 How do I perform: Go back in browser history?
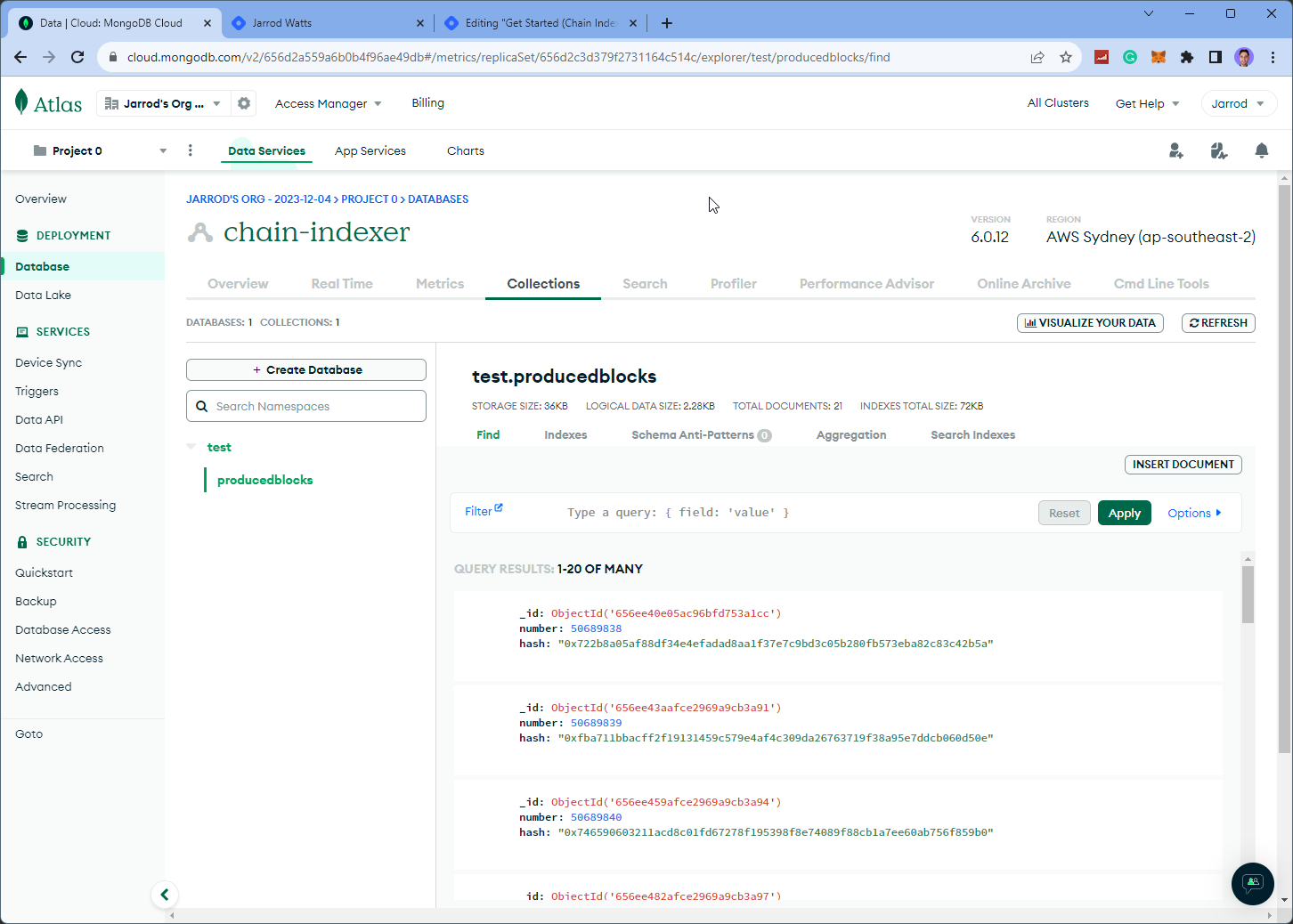(20, 57)
